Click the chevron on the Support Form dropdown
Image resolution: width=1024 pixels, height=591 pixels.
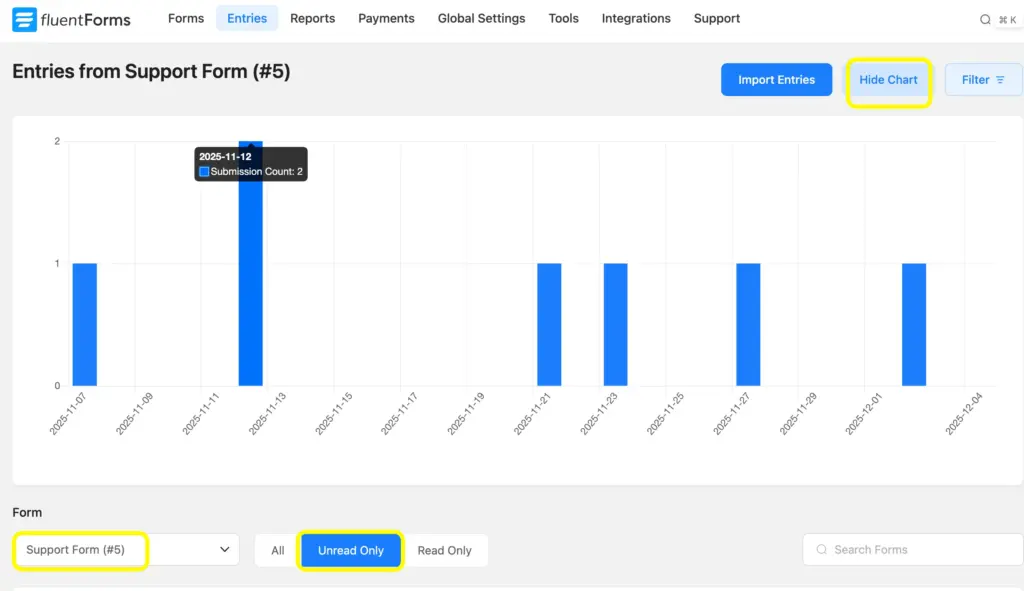pyautogui.click(x=224, y=549)
